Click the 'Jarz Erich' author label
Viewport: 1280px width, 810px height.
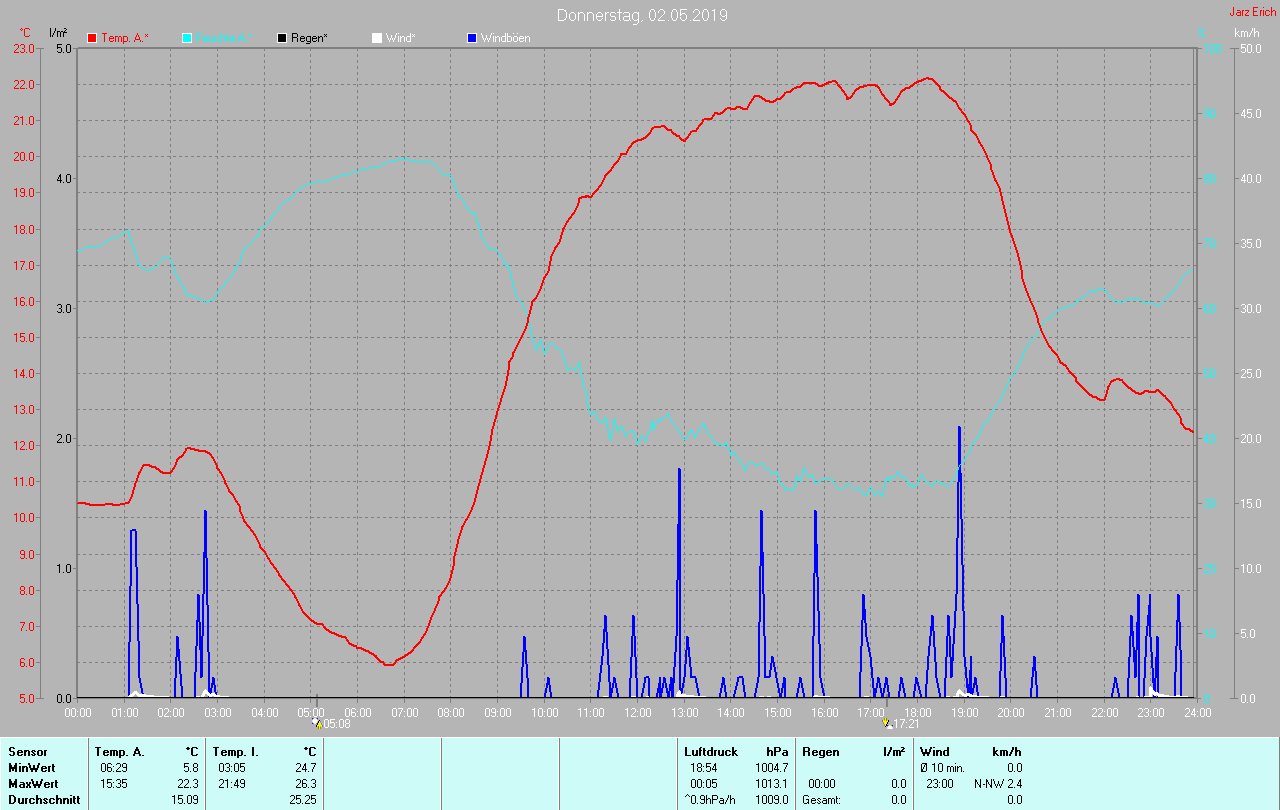(x=1252, y=12)
